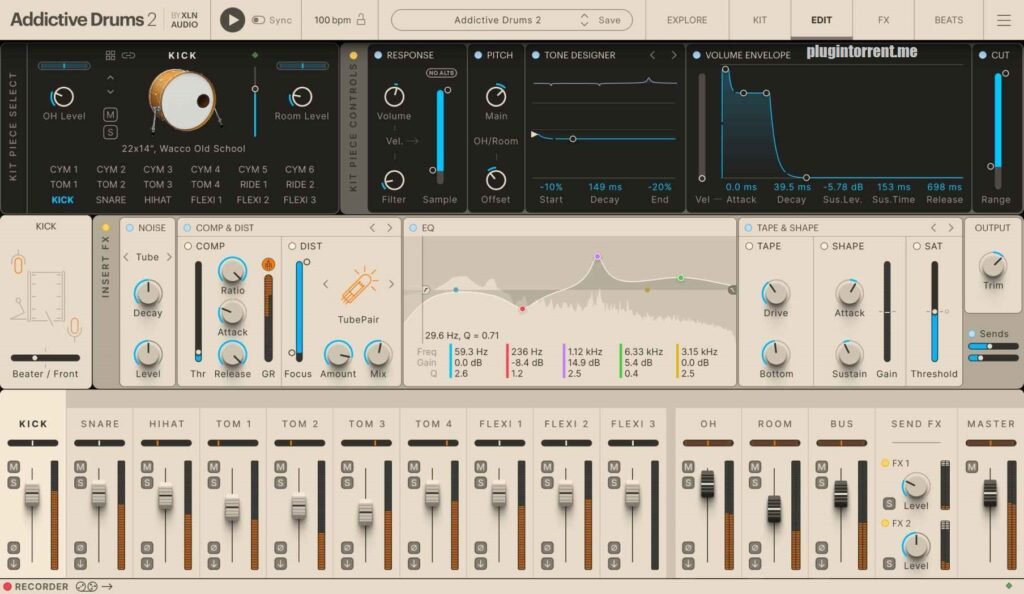Mute the SNARE mixer channel
The width and height of the screenshot is (1024, 594).
[x=80, y=467]
